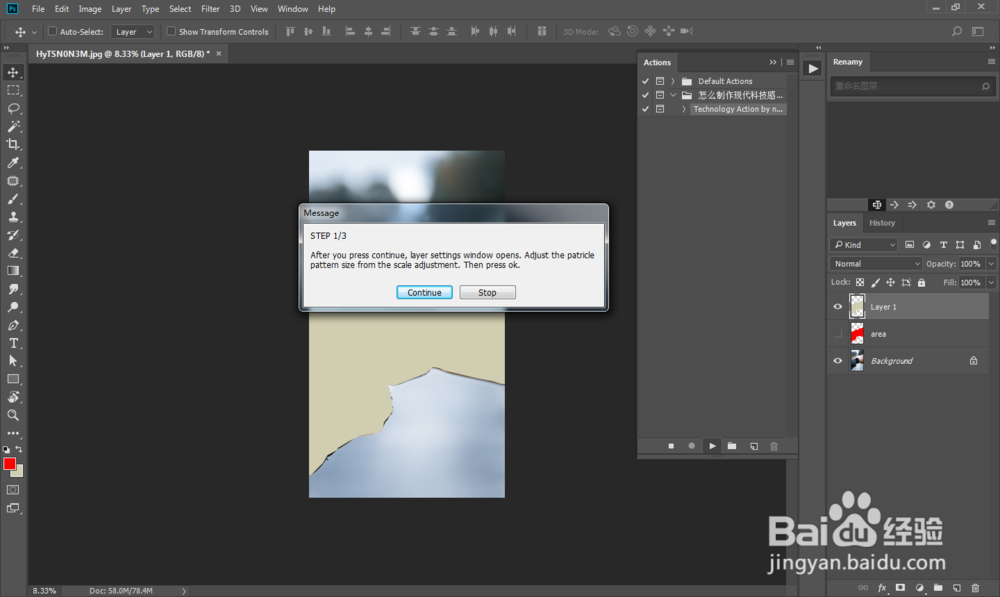Select the Move tool
Viewport: 1000px width, 597px height.
[13, 72]
